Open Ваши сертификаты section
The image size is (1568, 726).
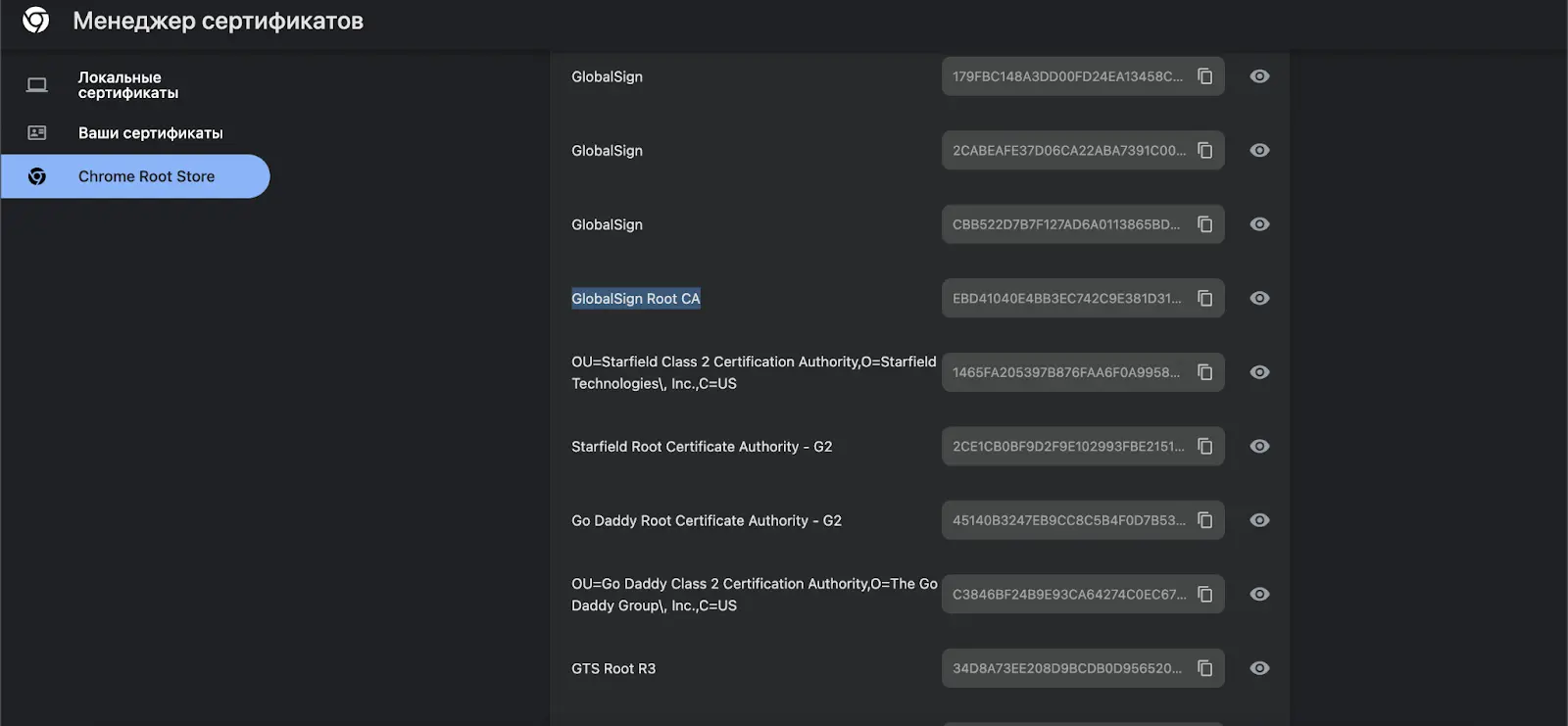click(x=135, y=133)
